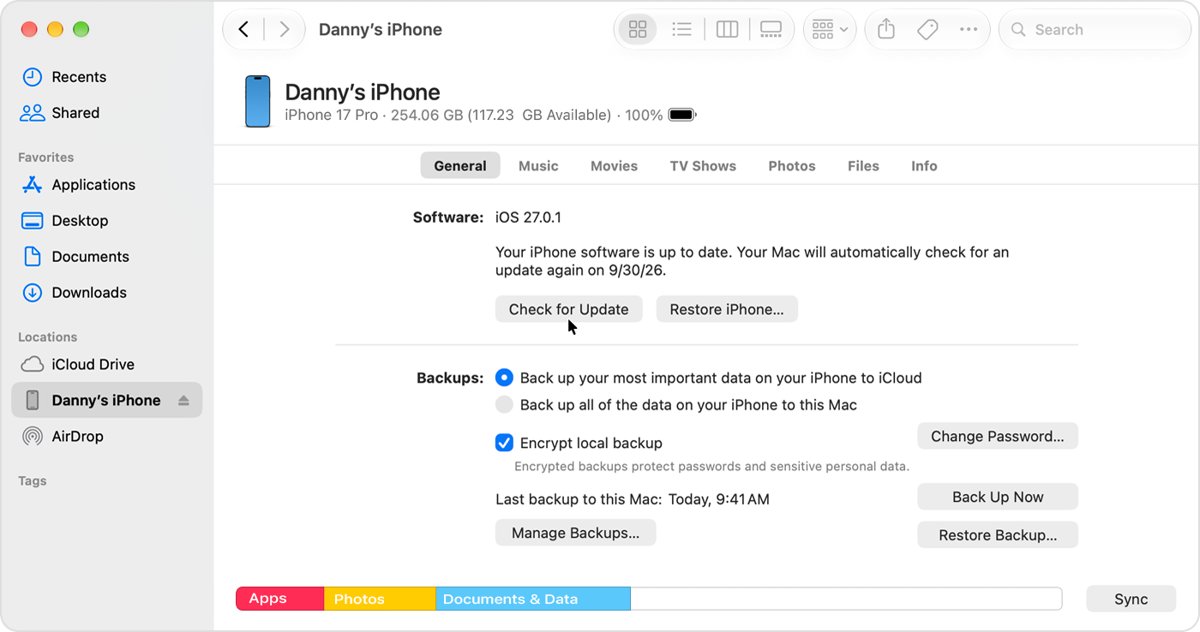Click the Tags toolbar icon

927,30
